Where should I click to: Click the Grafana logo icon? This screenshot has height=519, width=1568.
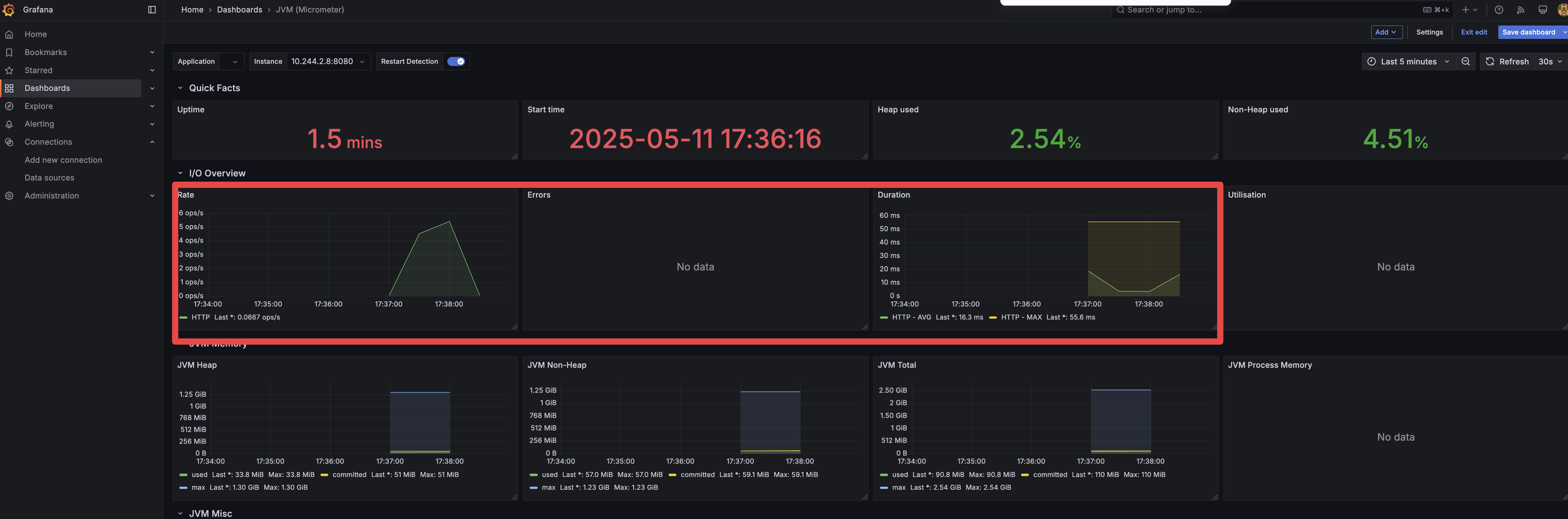point(8,10)
